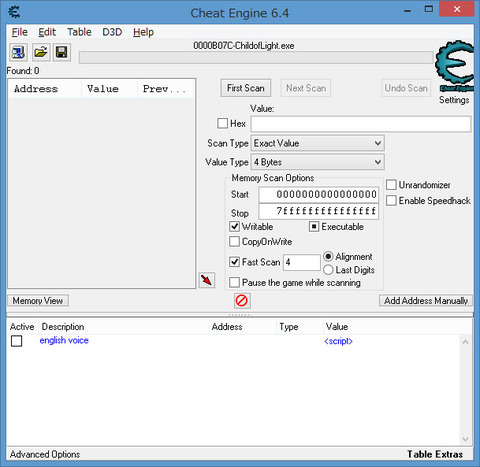480x467 pixels.
Task: Open the Edit menu
Action: [x=47, y=32]
